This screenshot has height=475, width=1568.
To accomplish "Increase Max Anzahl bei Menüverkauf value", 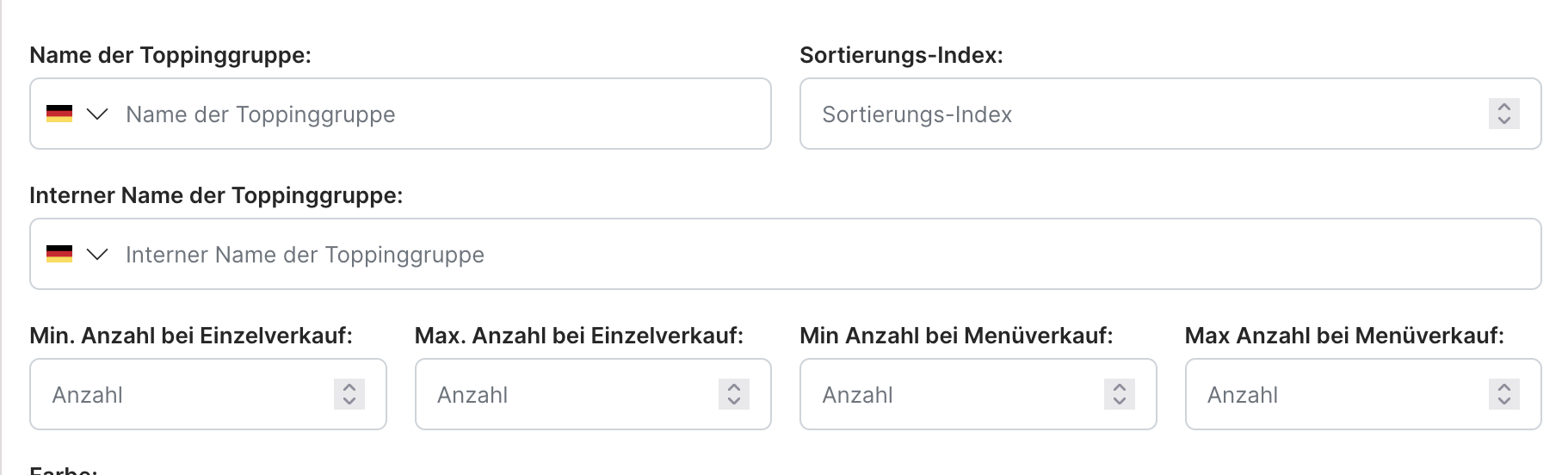I will (1504, 387).
